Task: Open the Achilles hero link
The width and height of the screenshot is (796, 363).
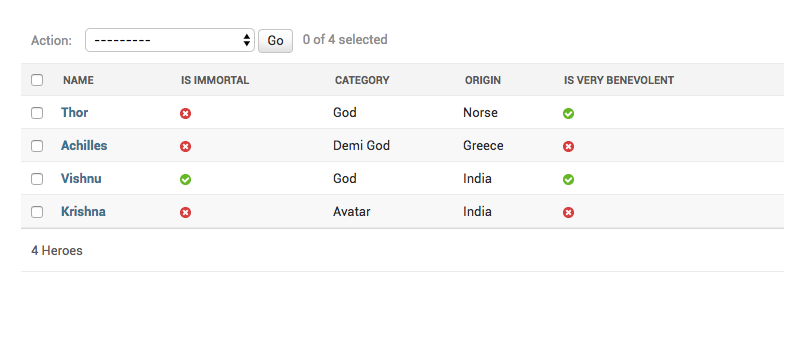Action: coord(84,146)
